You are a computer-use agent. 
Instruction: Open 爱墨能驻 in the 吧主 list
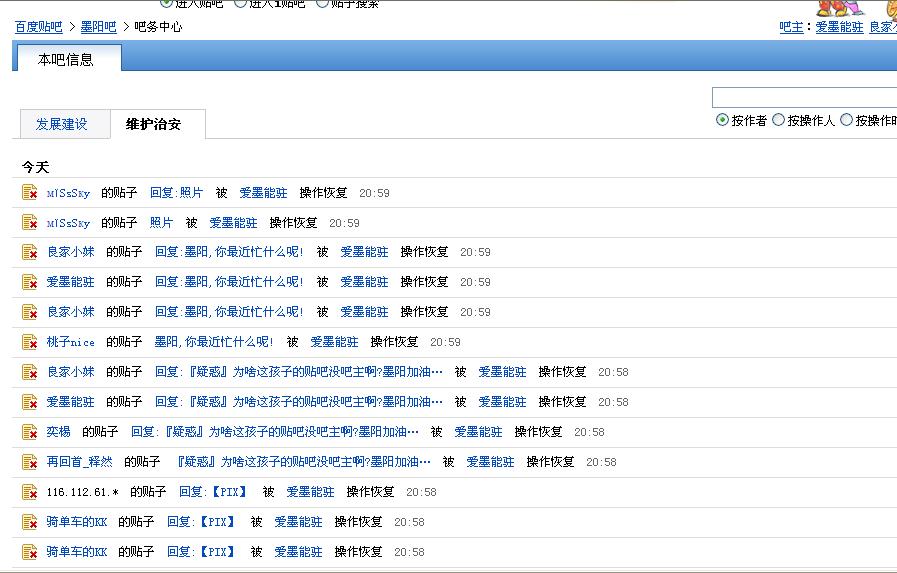tap(839, 27)
